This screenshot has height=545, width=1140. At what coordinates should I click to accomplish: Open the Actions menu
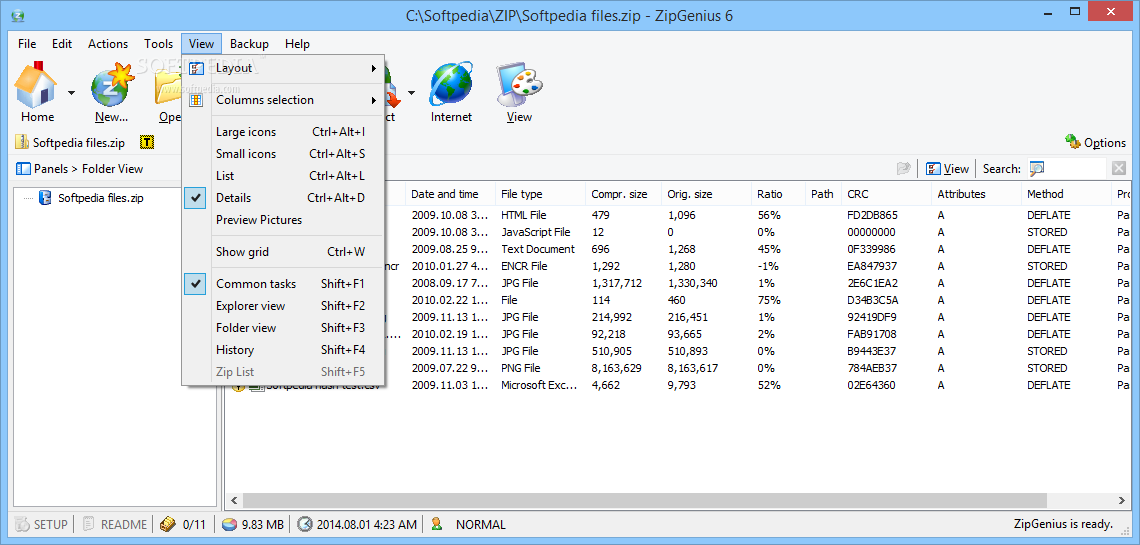(x=108, y=44)
